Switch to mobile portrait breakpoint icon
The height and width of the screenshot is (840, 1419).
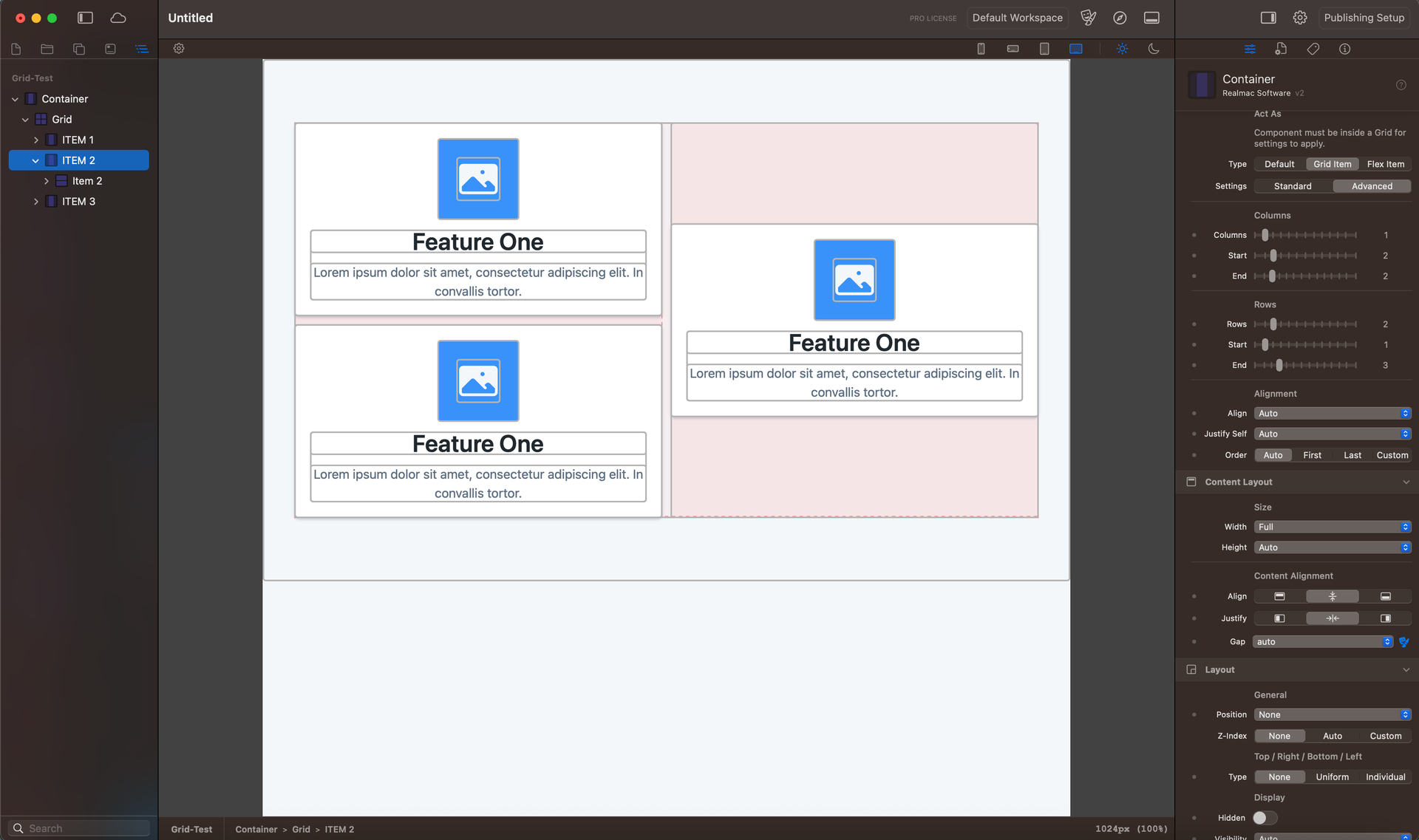click(981, 49)
